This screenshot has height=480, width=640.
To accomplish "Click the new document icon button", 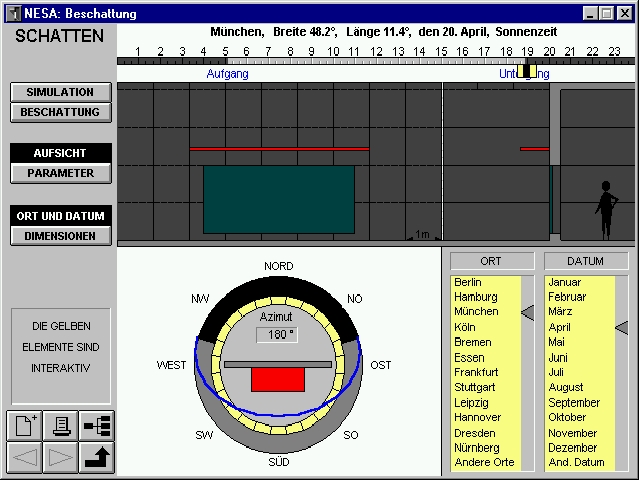I will coord(24,425).
